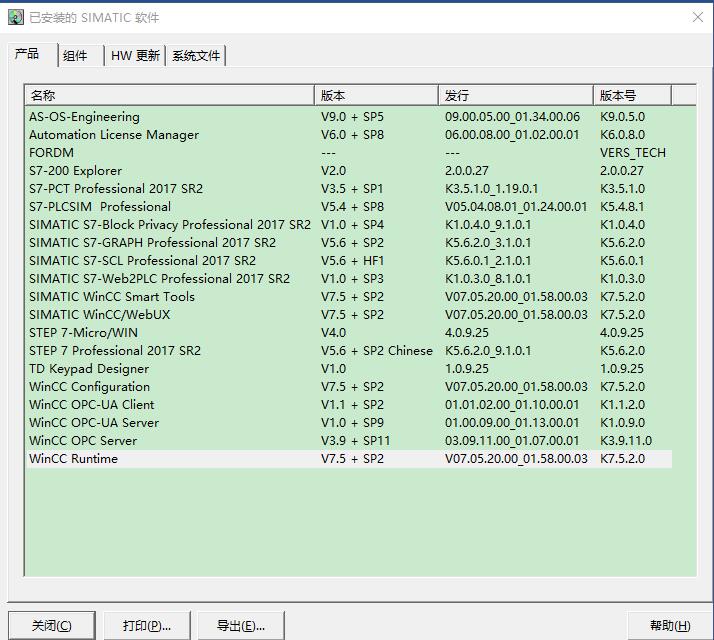This screenshot has height=640, width=714.
Task: Select the AS-OS-Engineering row
Action: pyautogui.click(x=85, y=117)
